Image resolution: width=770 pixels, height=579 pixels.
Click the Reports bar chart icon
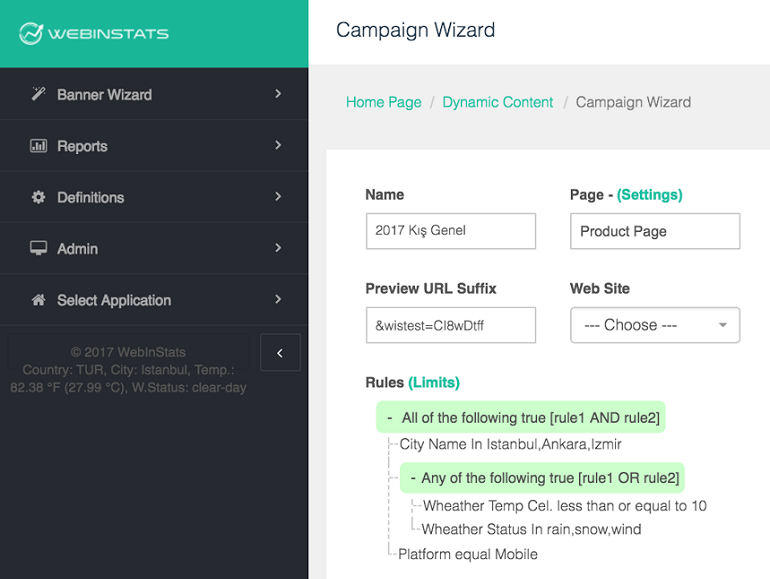tap(39, 146)
